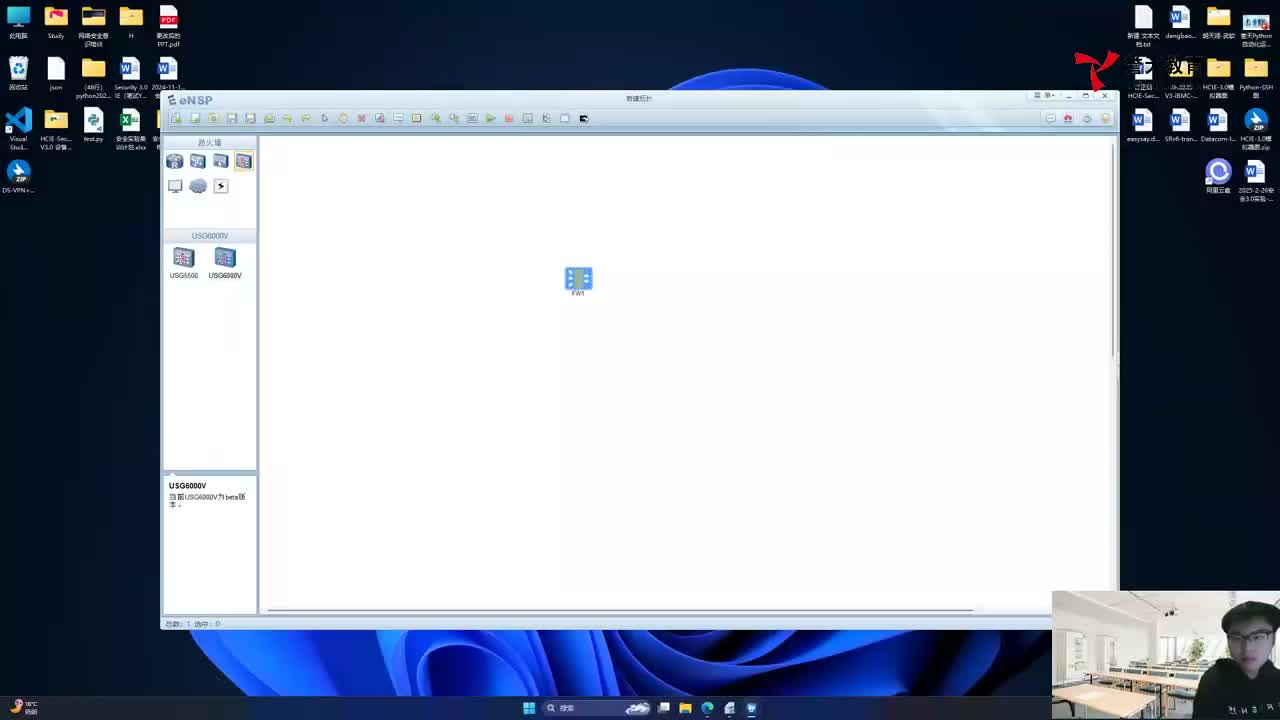
Task: Select the PC terminal category icon
Action: click(x=175, y=186)
